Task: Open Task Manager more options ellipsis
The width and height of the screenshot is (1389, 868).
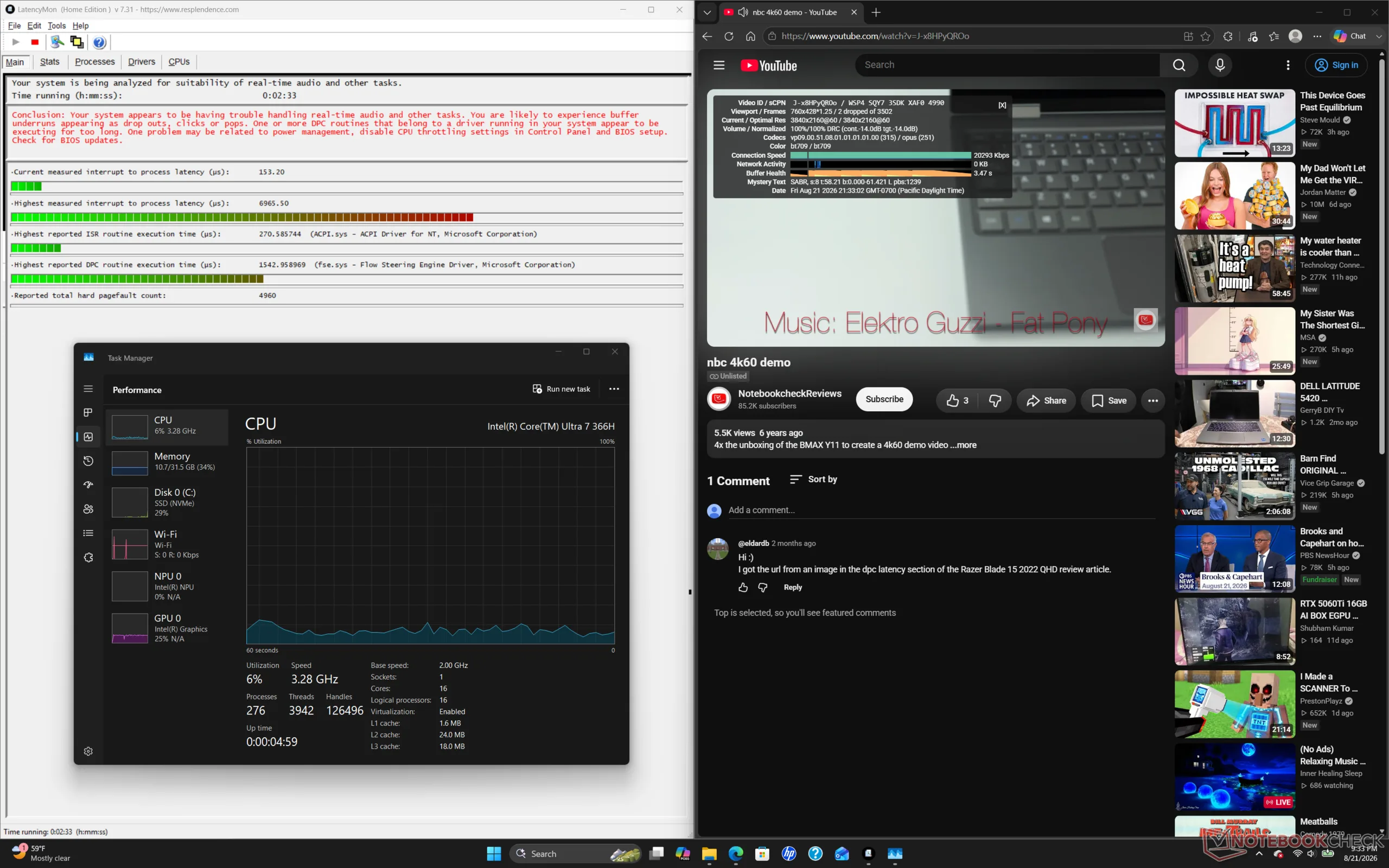Action: [x=614, y=389]
